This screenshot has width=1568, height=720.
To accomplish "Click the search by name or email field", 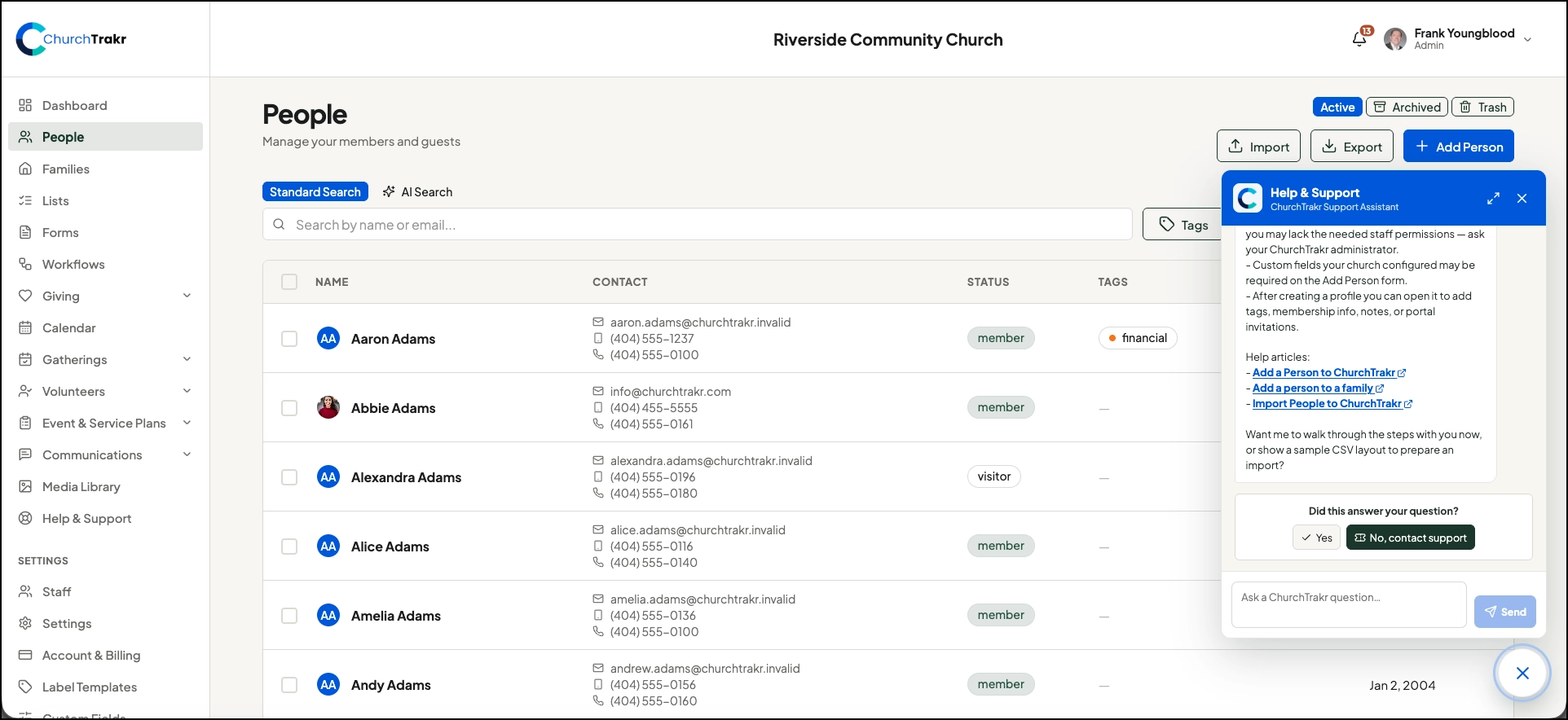I will [698, 224].
